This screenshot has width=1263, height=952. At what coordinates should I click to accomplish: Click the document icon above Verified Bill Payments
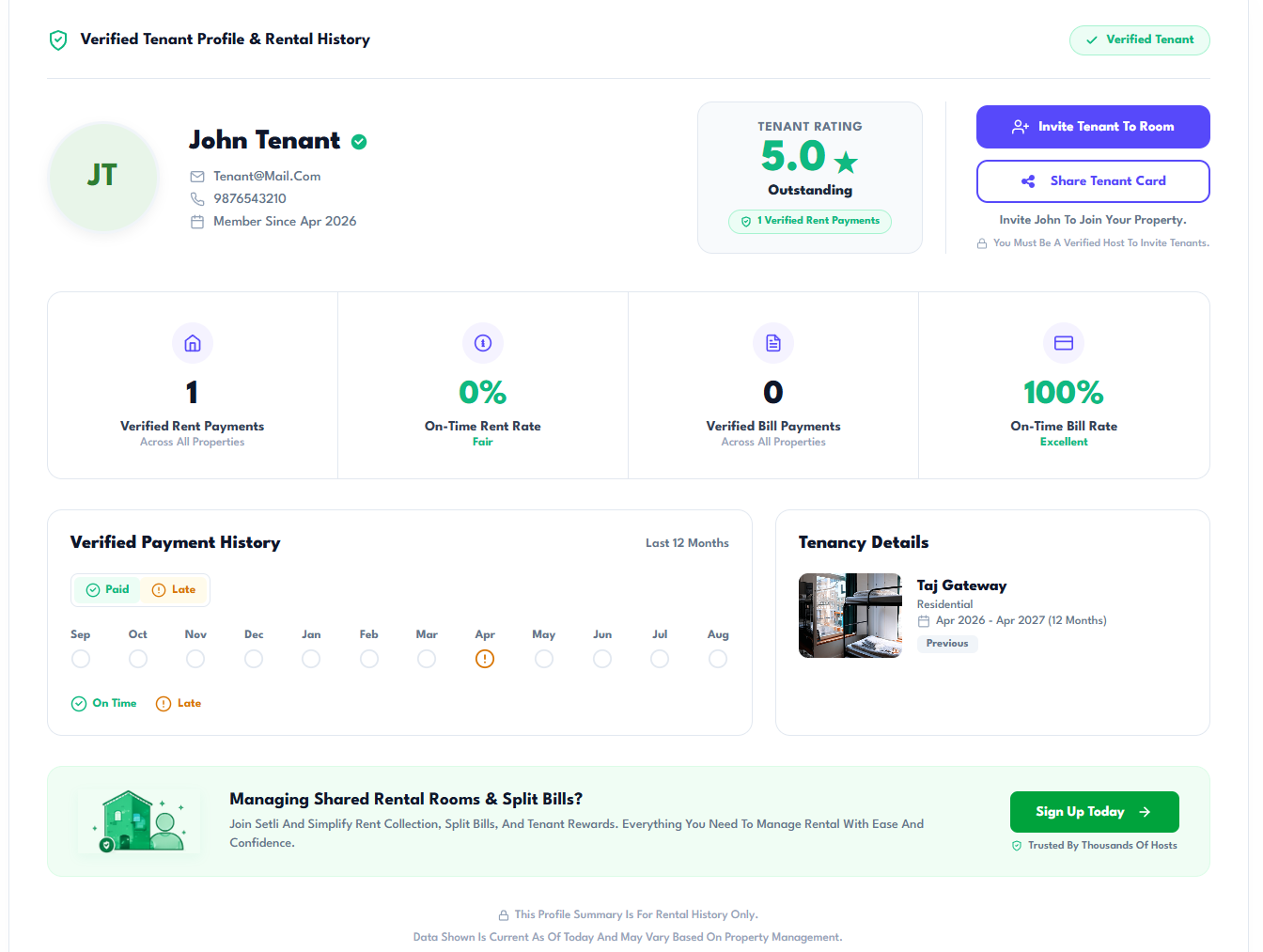773,343
